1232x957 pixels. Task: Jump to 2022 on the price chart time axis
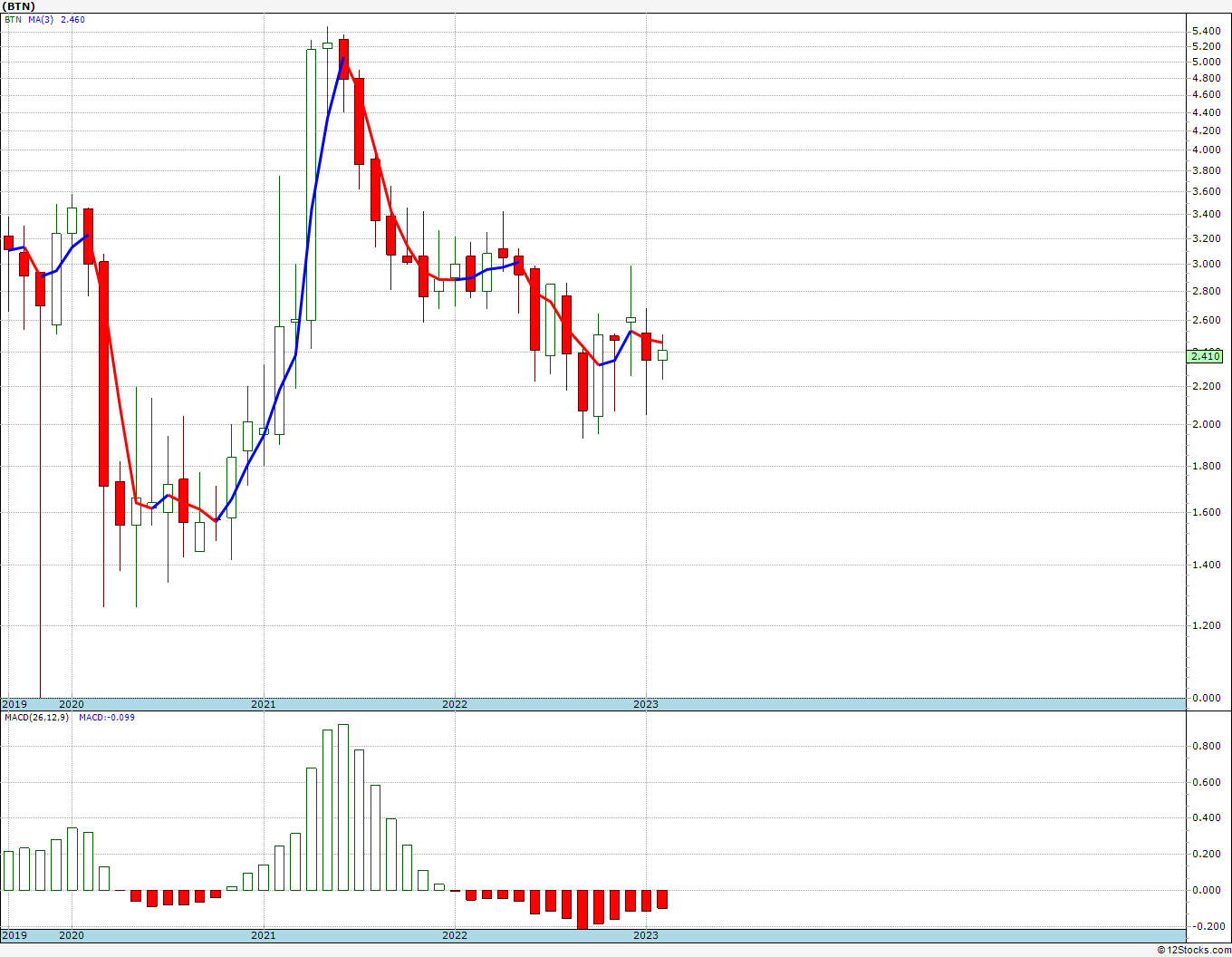pyautogui.click(x=455, y=704)
